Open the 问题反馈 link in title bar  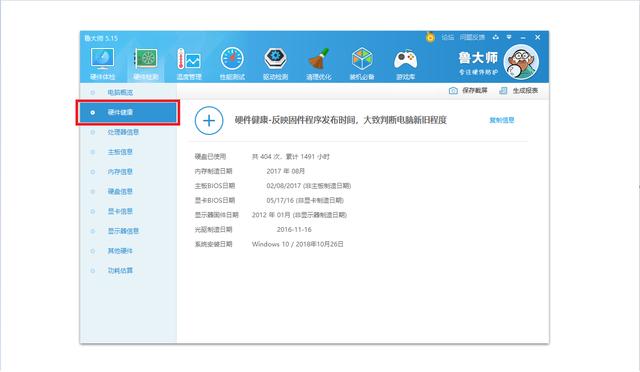[472, 37]
